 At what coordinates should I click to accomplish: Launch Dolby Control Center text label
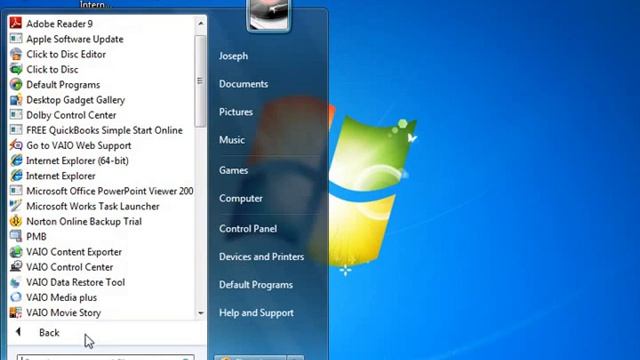(71, 115)
